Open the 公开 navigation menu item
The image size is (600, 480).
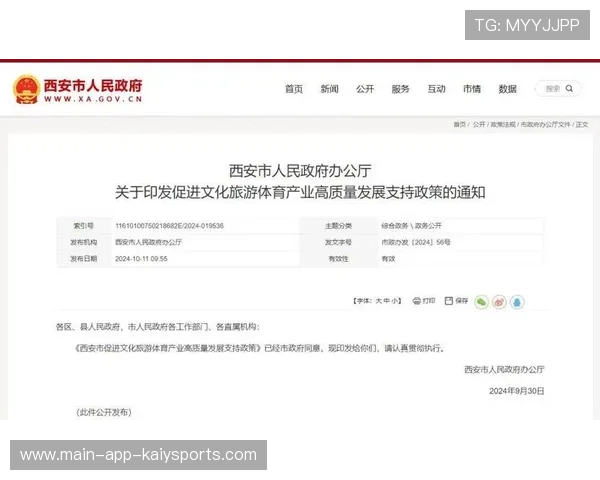tap(365, 89)
